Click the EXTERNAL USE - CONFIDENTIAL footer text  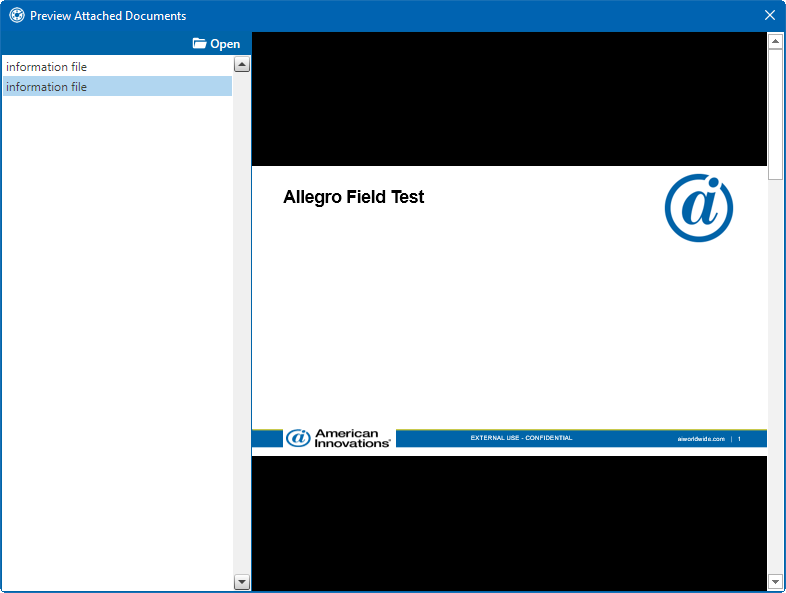pos(521,438)
